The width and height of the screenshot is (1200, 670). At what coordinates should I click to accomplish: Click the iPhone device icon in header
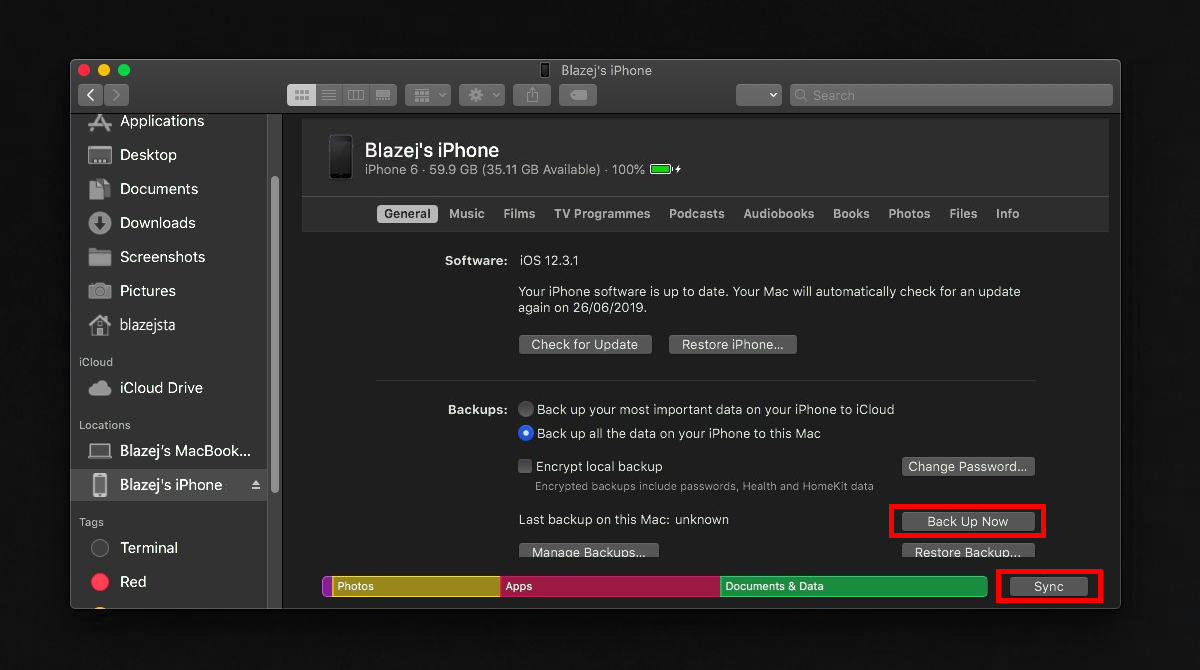click(340, 158)
